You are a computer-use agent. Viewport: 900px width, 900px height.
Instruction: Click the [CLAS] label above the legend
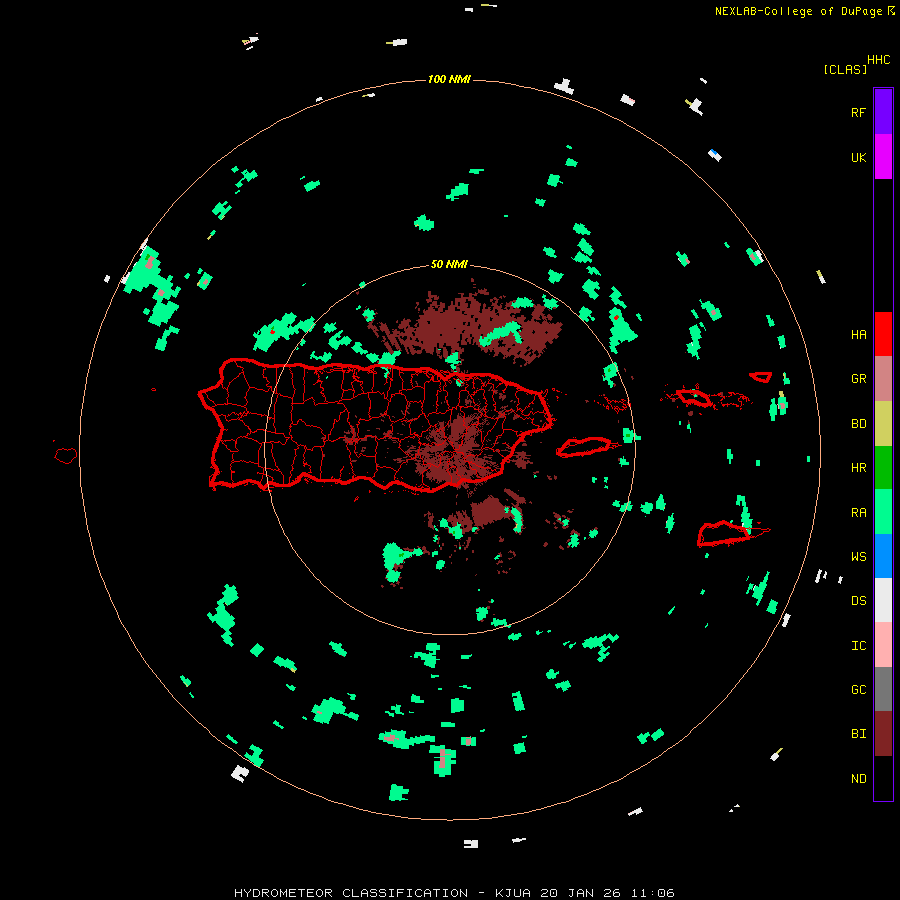click(845, 69)
